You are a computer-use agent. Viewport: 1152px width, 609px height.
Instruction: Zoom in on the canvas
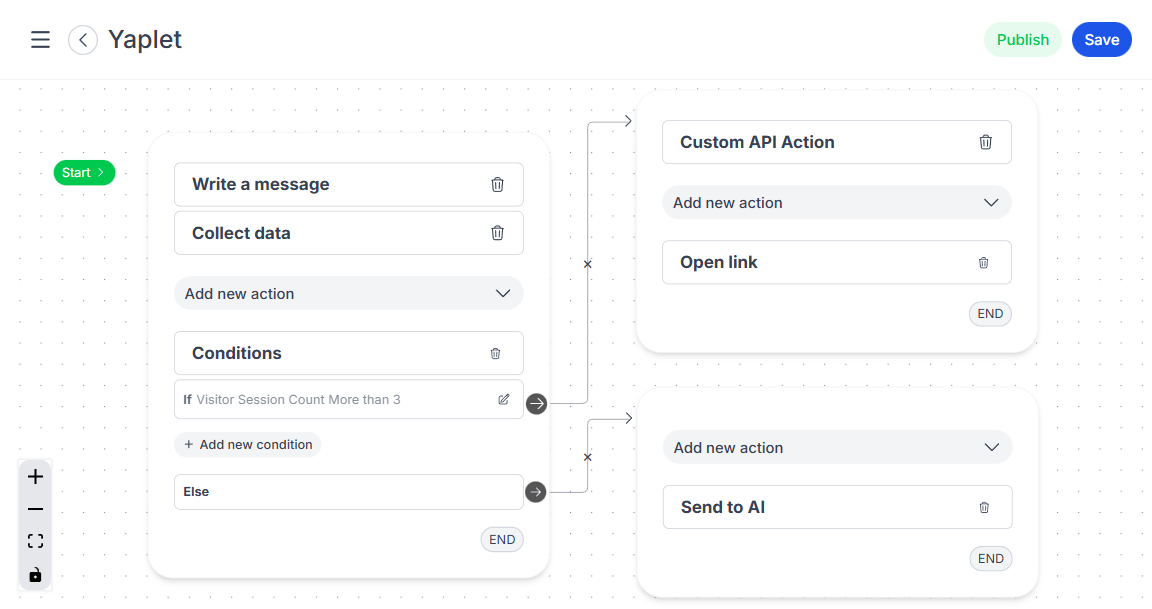(35, 477)
